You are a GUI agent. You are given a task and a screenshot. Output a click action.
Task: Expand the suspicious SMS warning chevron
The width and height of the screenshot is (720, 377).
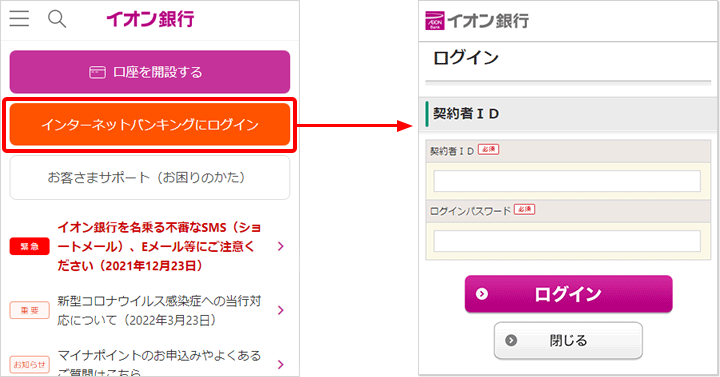(x=281, y=247)
